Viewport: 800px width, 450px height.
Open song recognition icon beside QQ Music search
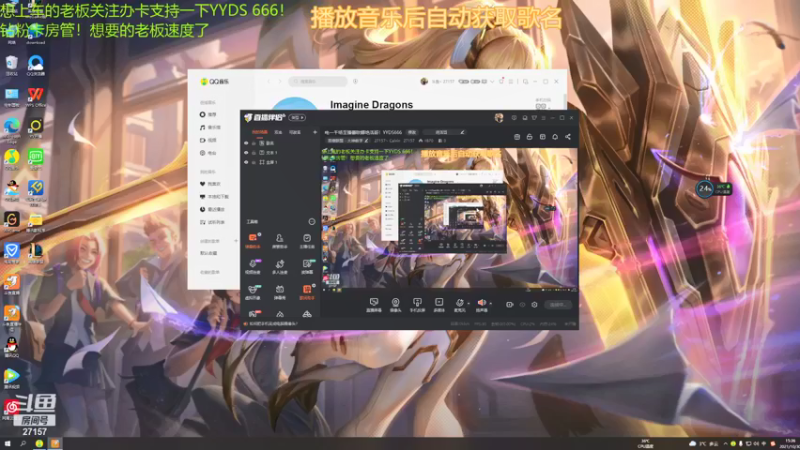click(356, 81)
